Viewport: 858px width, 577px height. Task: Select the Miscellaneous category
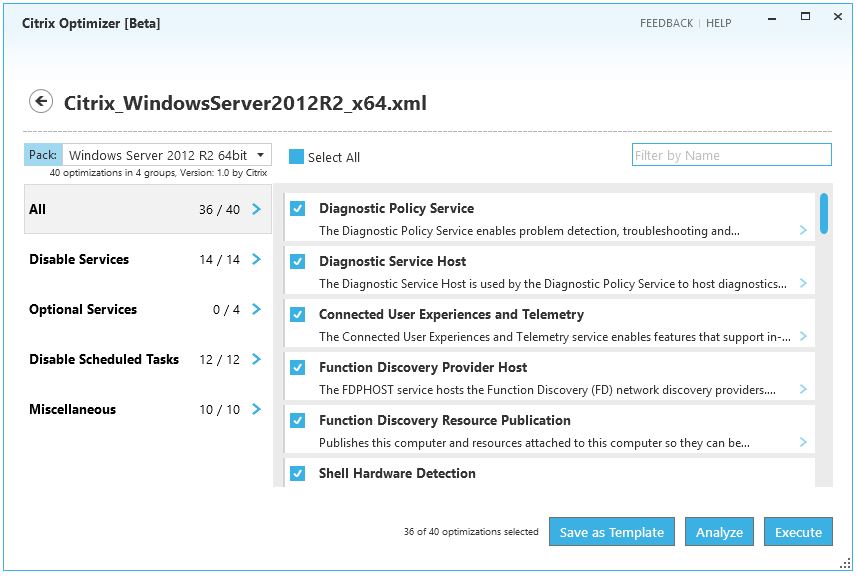pos(73,409)
